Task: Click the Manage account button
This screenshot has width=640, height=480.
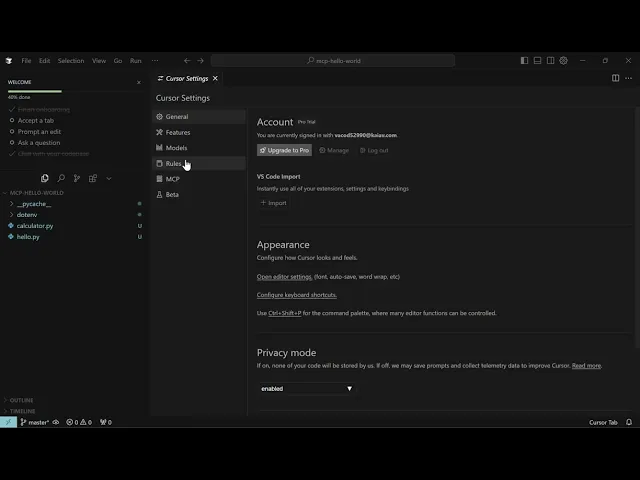Action: [334, 150]
